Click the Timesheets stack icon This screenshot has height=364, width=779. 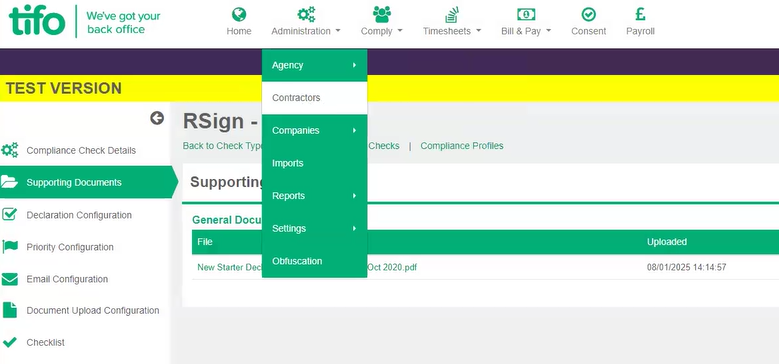(452, 14)
